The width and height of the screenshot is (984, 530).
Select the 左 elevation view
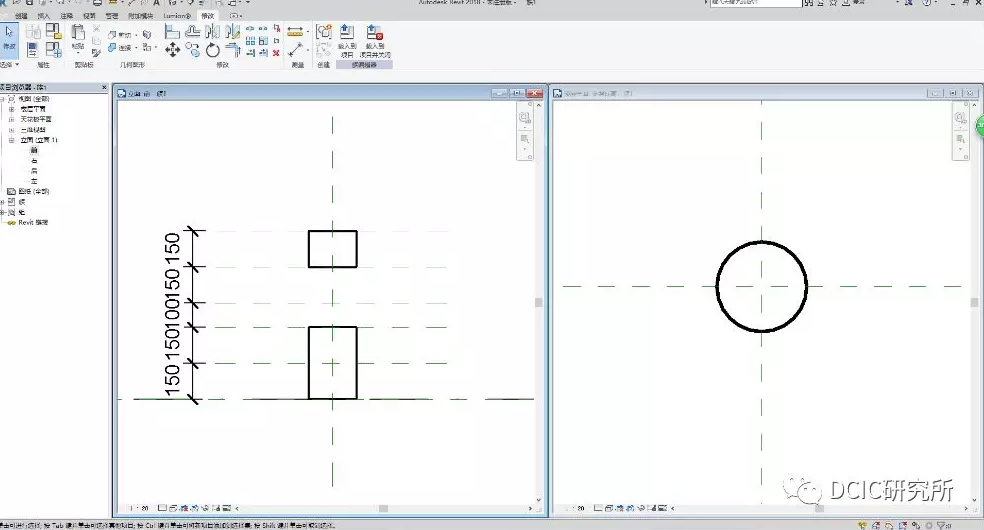click(34, 181)
